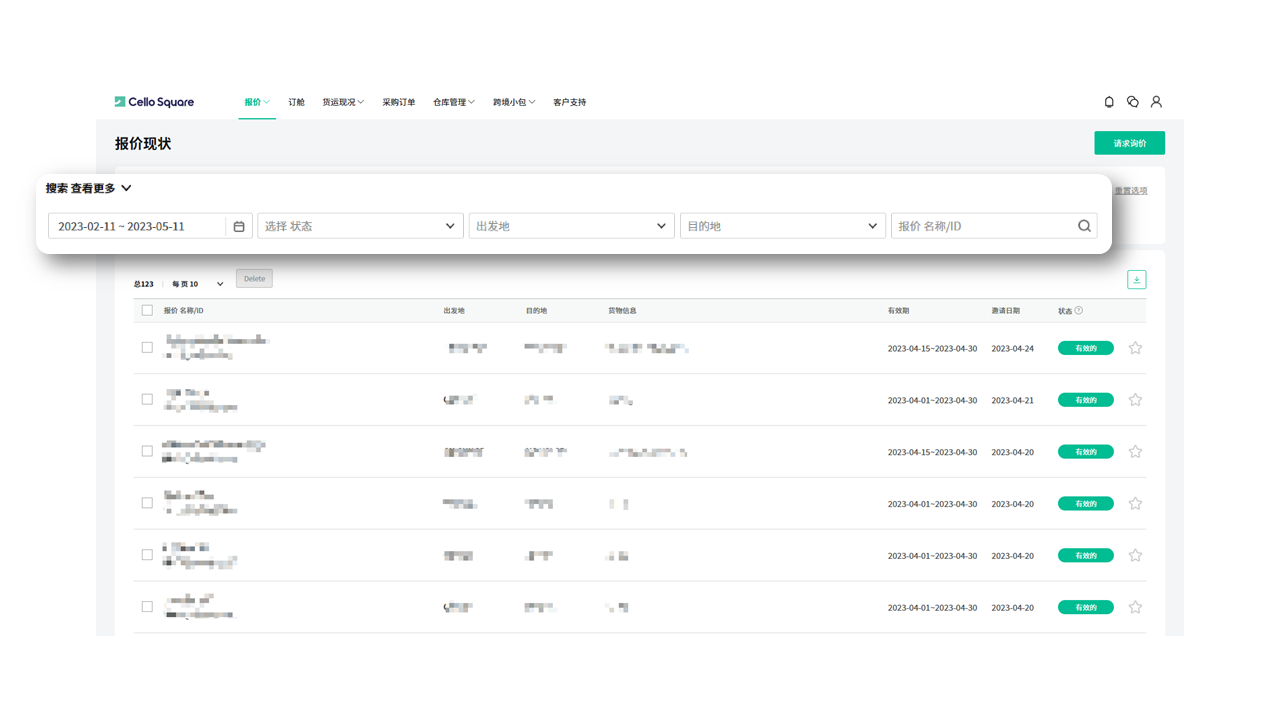Click the notification bell icon
This screenshot has width=1280, height=720.
coord(1109,102)
